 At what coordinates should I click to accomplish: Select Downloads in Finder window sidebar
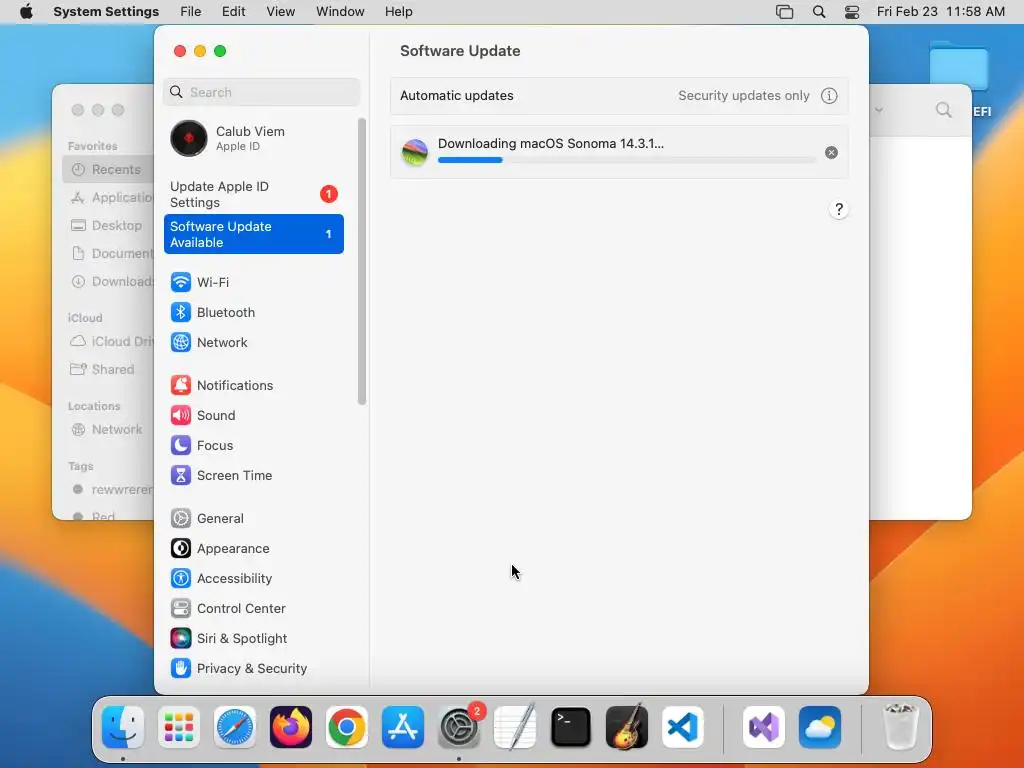point(108,281)
